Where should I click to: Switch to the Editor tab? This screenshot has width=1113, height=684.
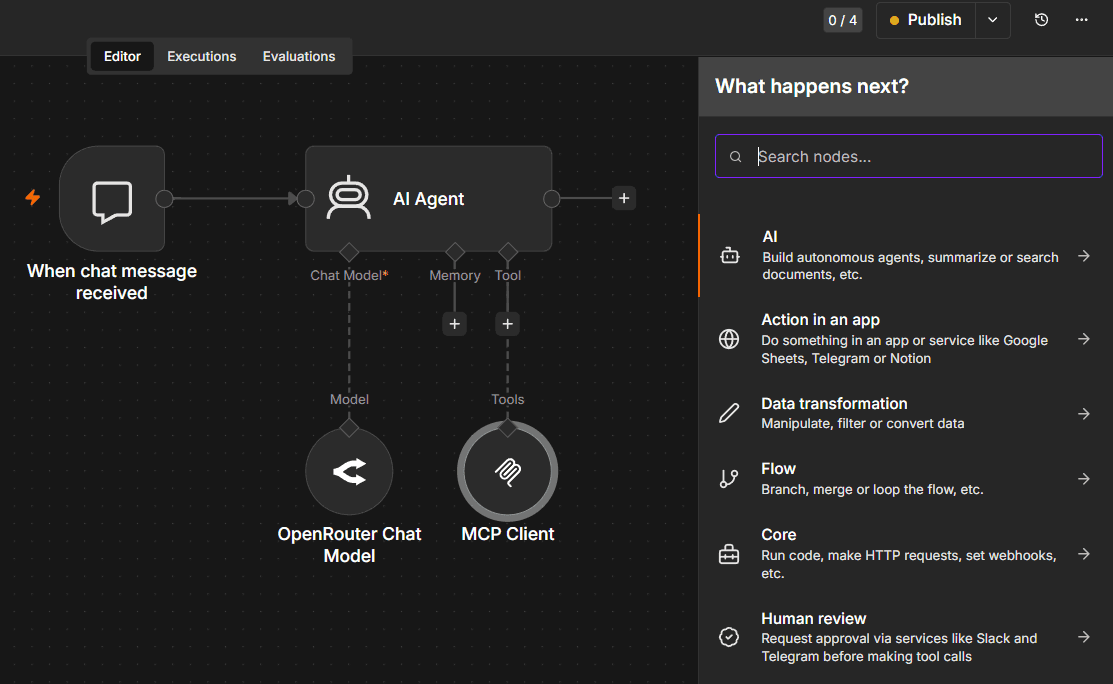tap(122, 56)
